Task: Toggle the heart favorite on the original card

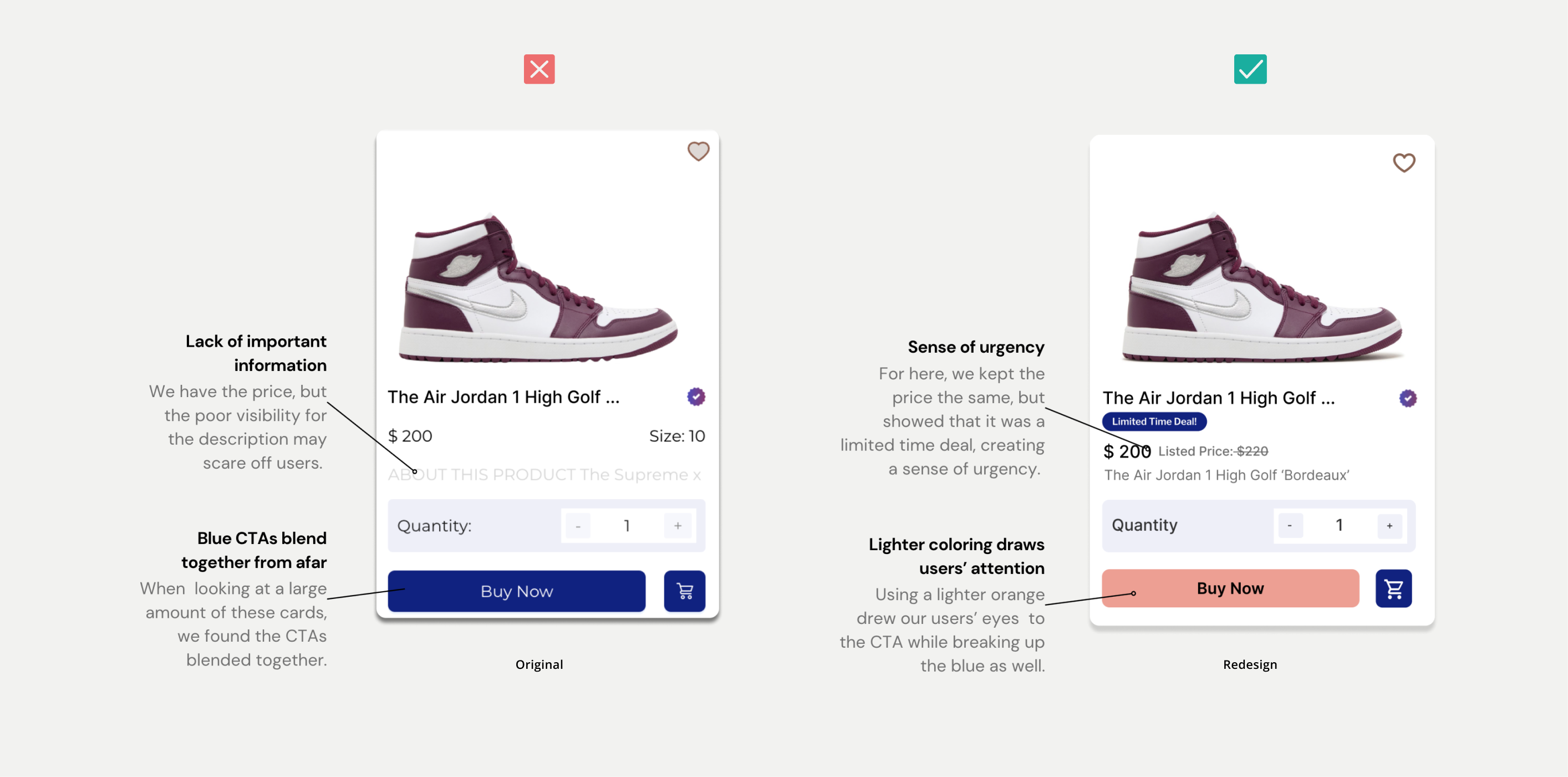Action: 698,151
